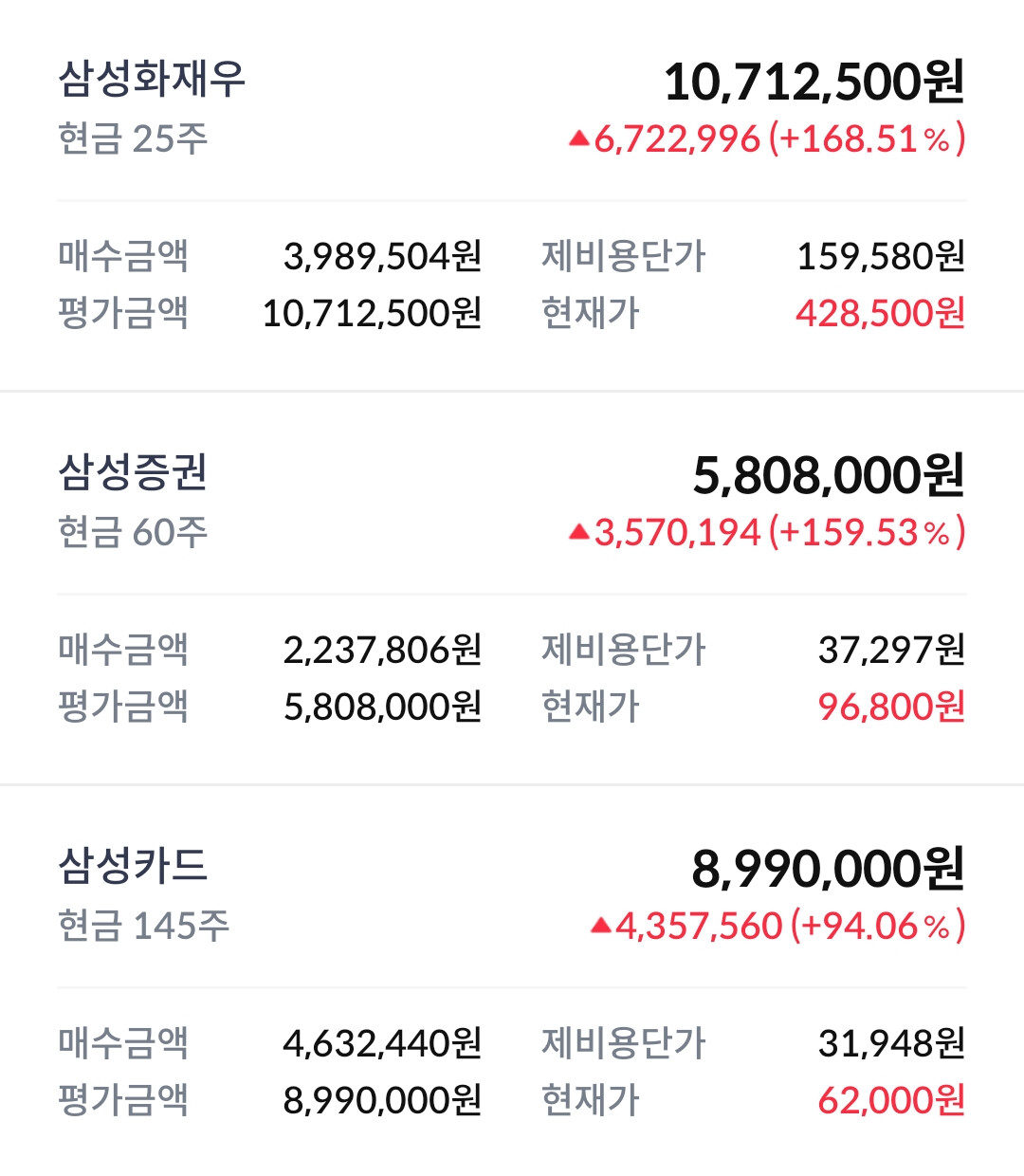Screen dimensions: 1024x1176
Task: Tap the 현금 60주 holding quantity
Action: (133, 533)
